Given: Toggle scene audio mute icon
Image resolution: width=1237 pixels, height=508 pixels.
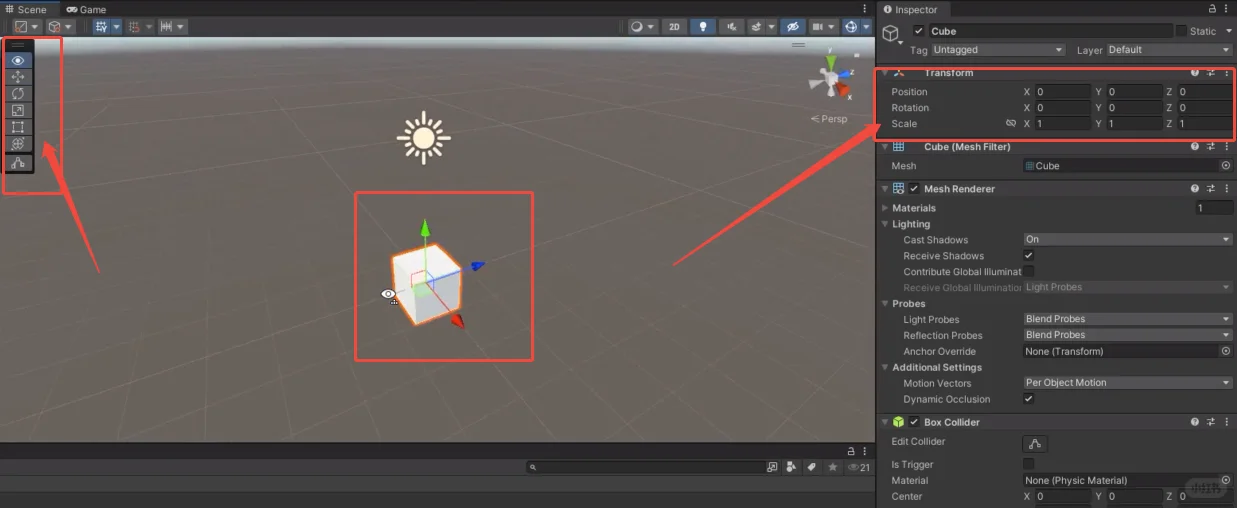Looking at the screenshot, I should click(734, 27).
